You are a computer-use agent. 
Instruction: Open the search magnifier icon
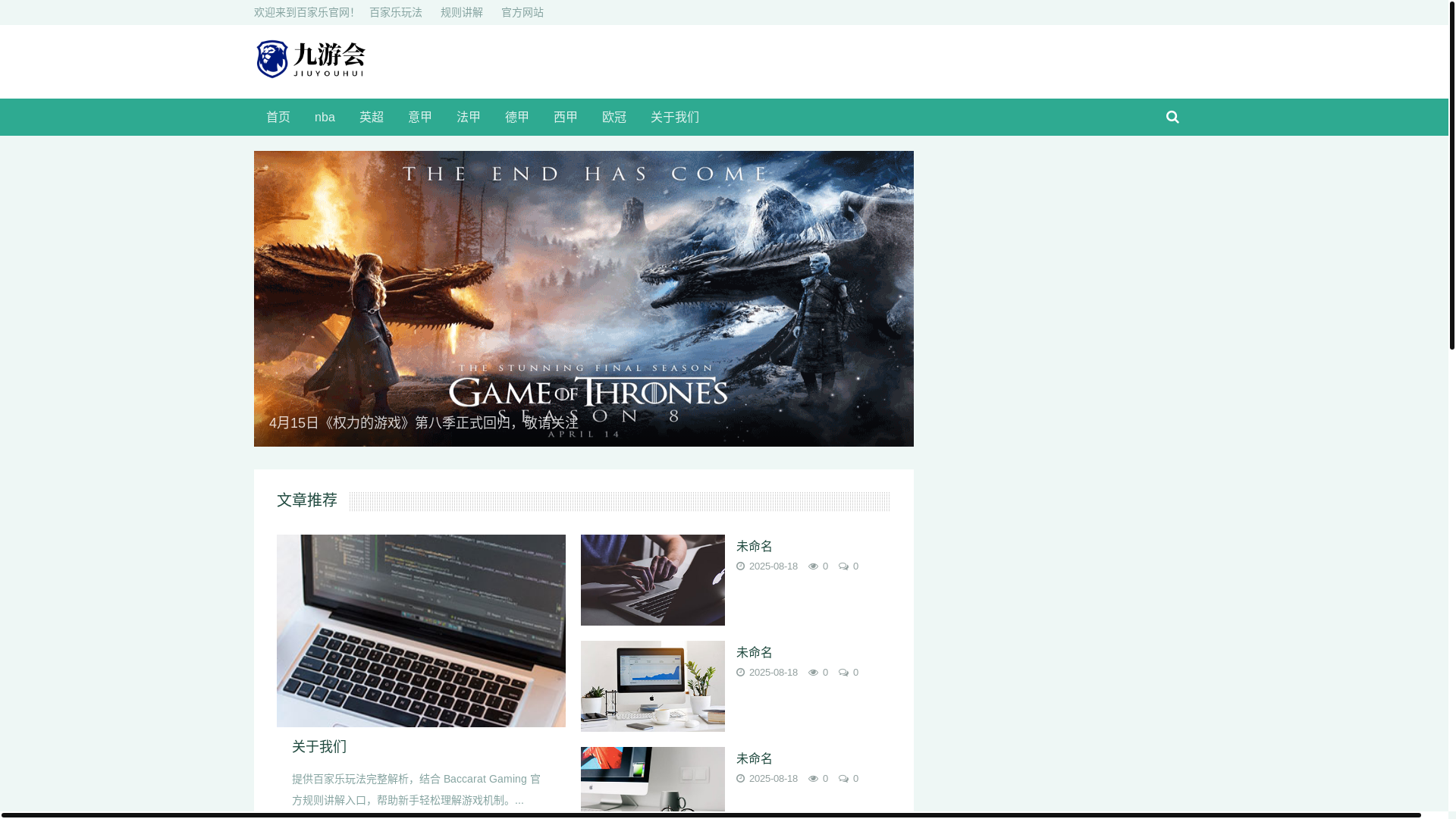pos(1172,117)
